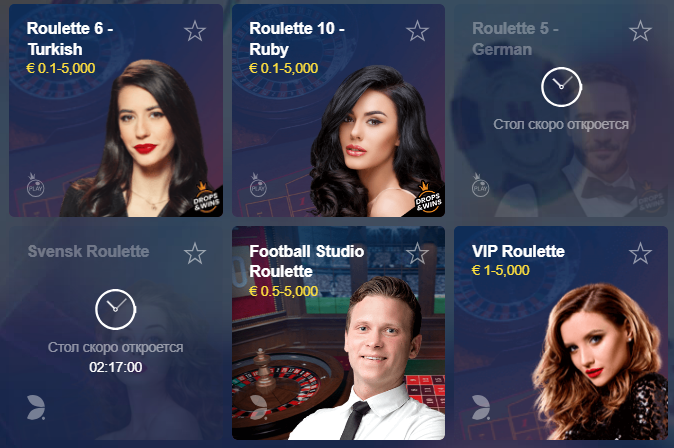The width and height of the screenshot is (674, 448).
Task: Click Pragmatic Play logo on Roulette 6 card
Action: pyautogui.click(x=35, y=185)
